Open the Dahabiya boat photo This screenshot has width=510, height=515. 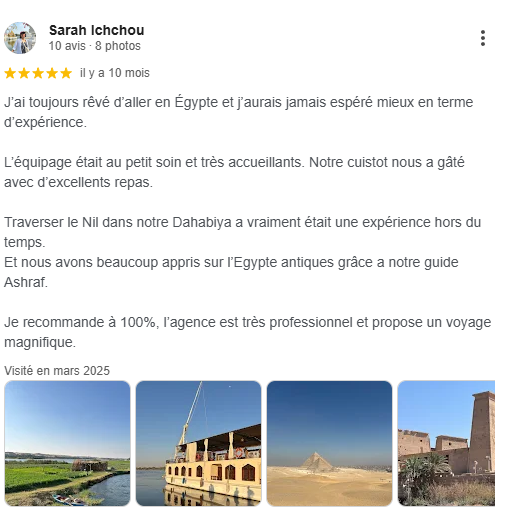pyautogui.click(x=198, y=443)
